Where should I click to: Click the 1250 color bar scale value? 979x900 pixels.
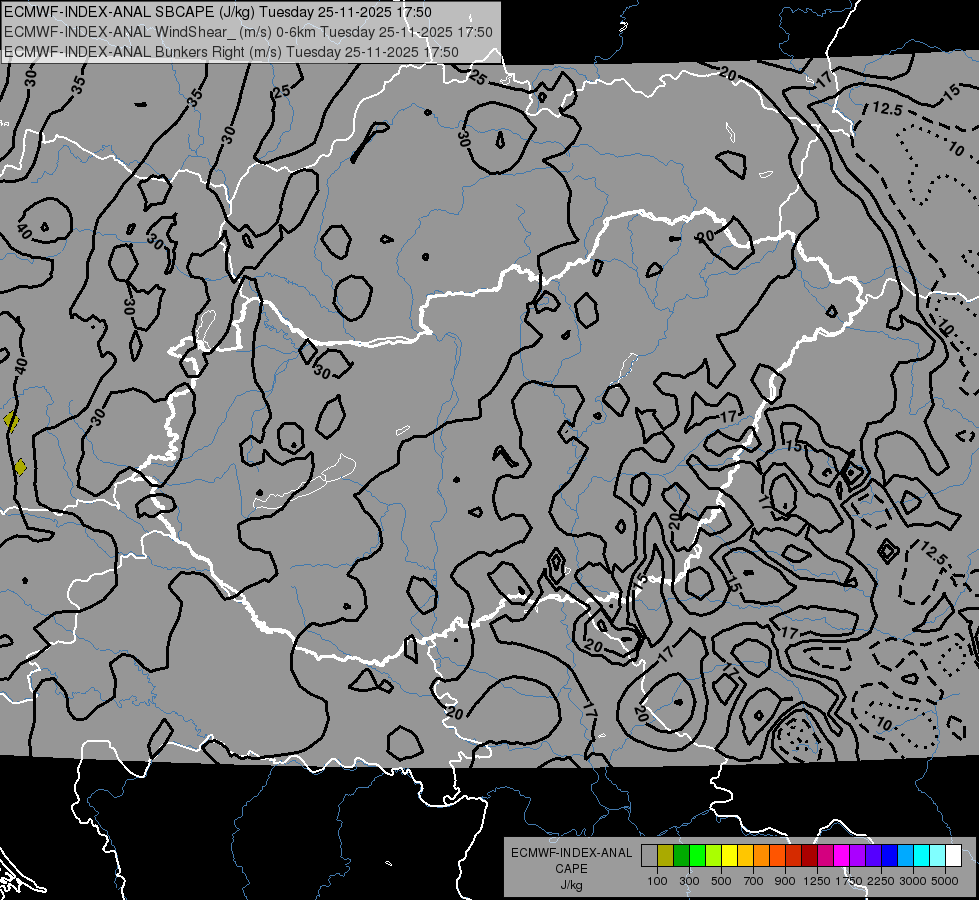click(x=817, y=881)
